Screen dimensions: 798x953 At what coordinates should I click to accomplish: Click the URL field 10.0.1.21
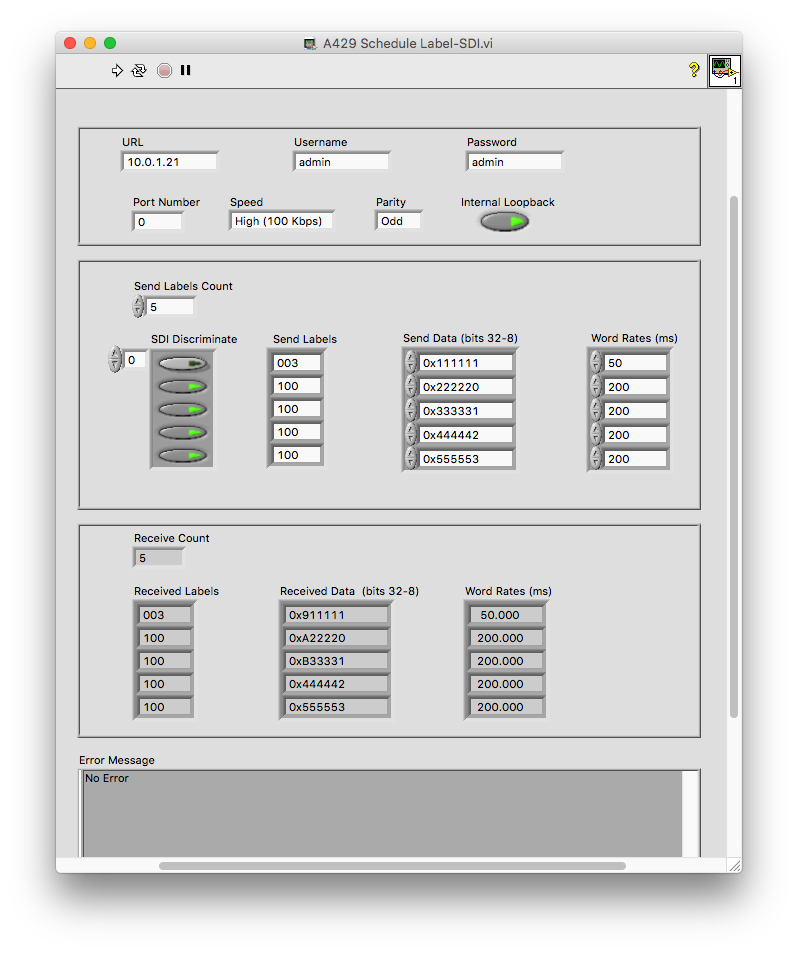[170, 162]
